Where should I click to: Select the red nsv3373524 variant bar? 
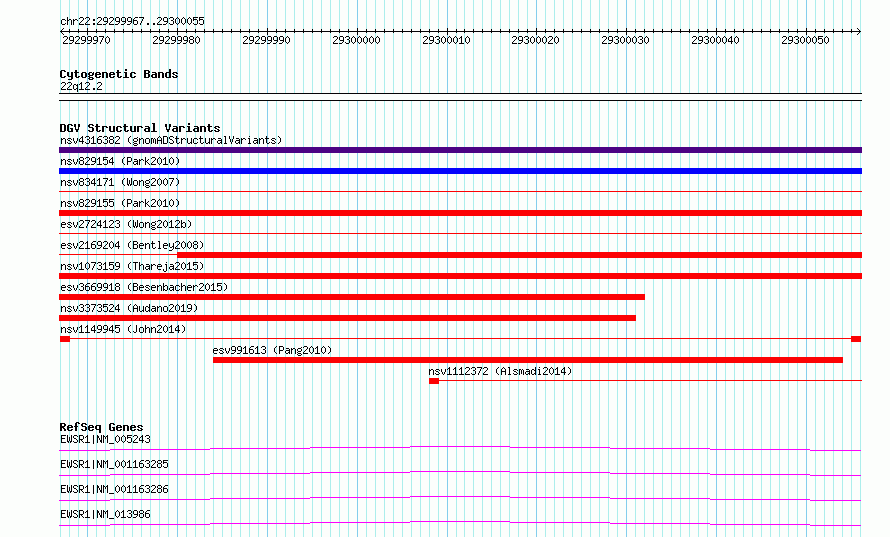[347, 318]
